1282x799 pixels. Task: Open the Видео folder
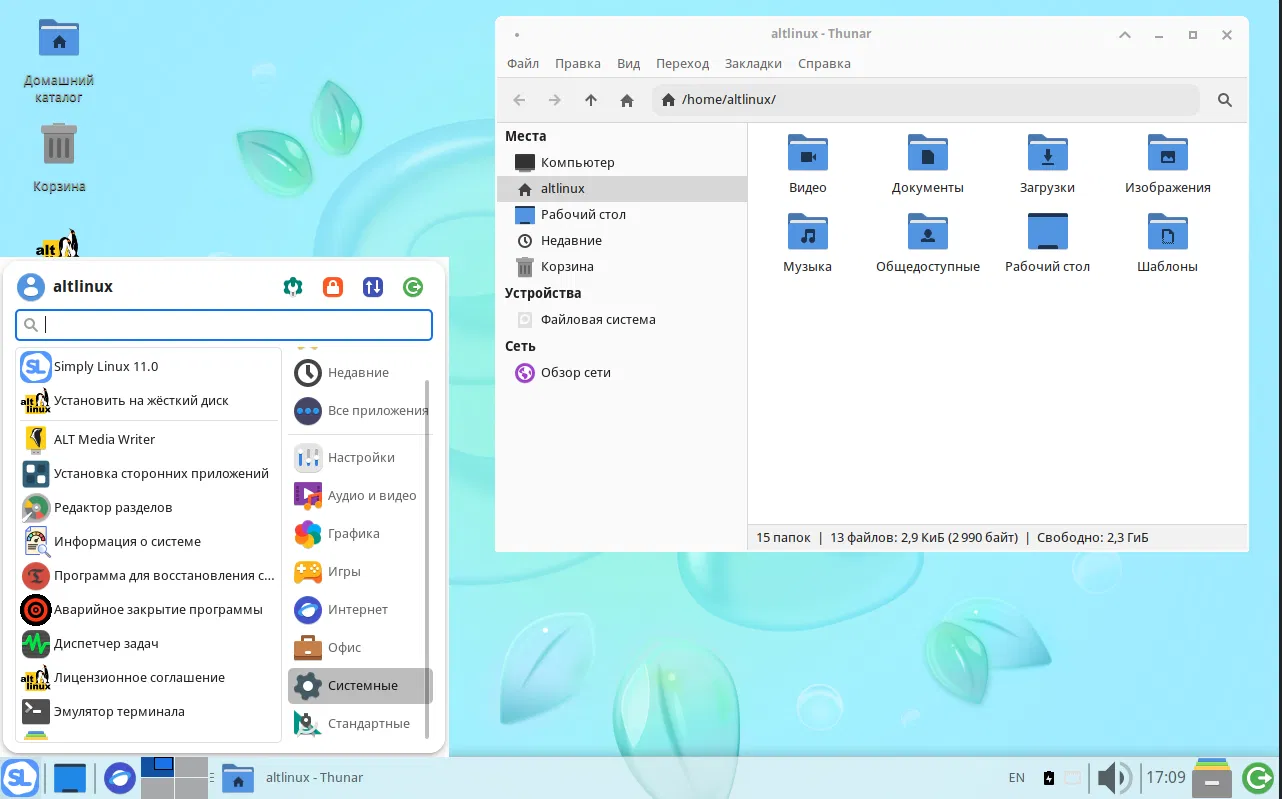click(808, 165)
